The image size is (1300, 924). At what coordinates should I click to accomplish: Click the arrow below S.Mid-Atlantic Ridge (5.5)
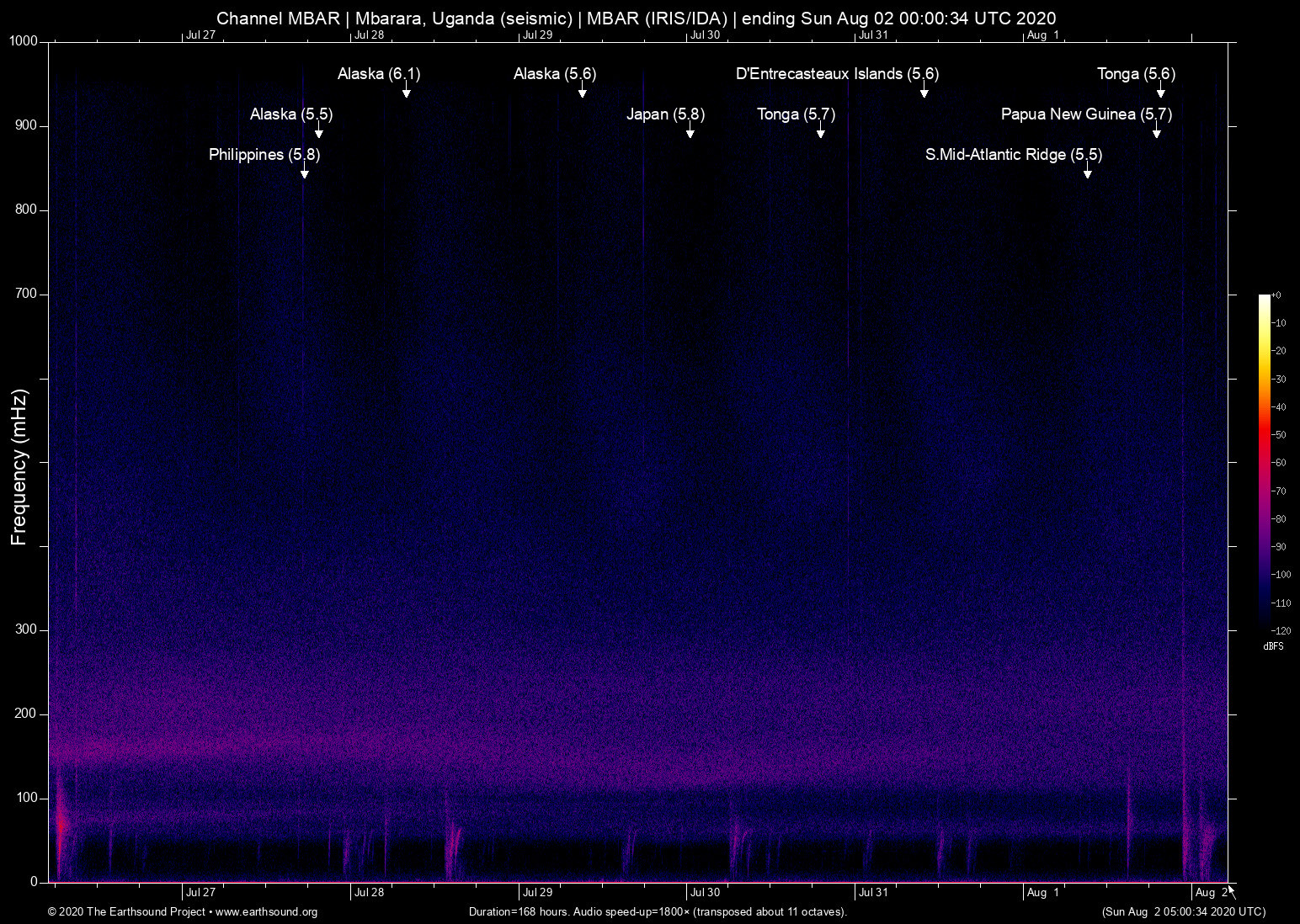tap(1087, 171)
